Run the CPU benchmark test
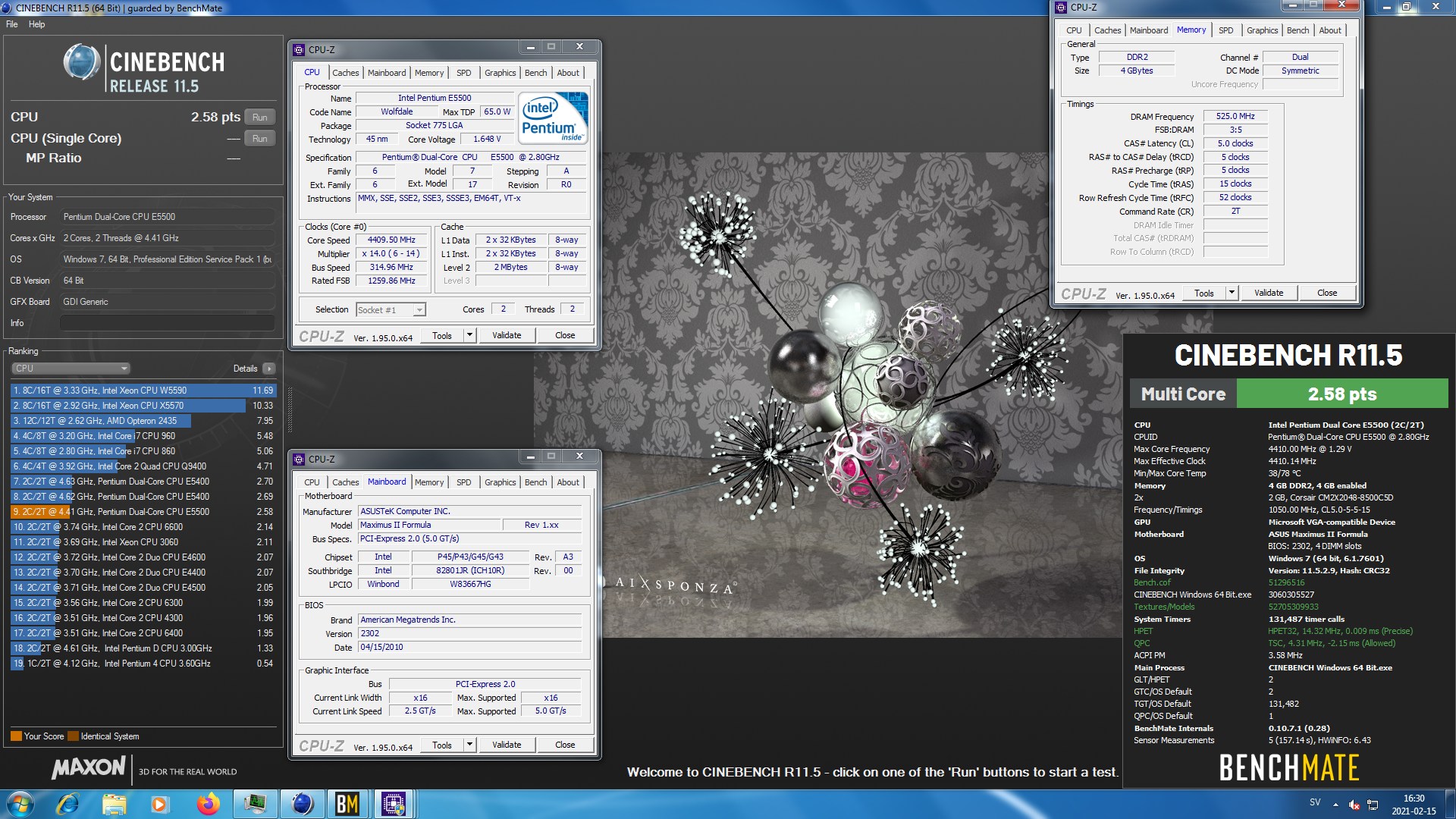The width and height of the screenshot is (1456, 819). coord(259,118)
